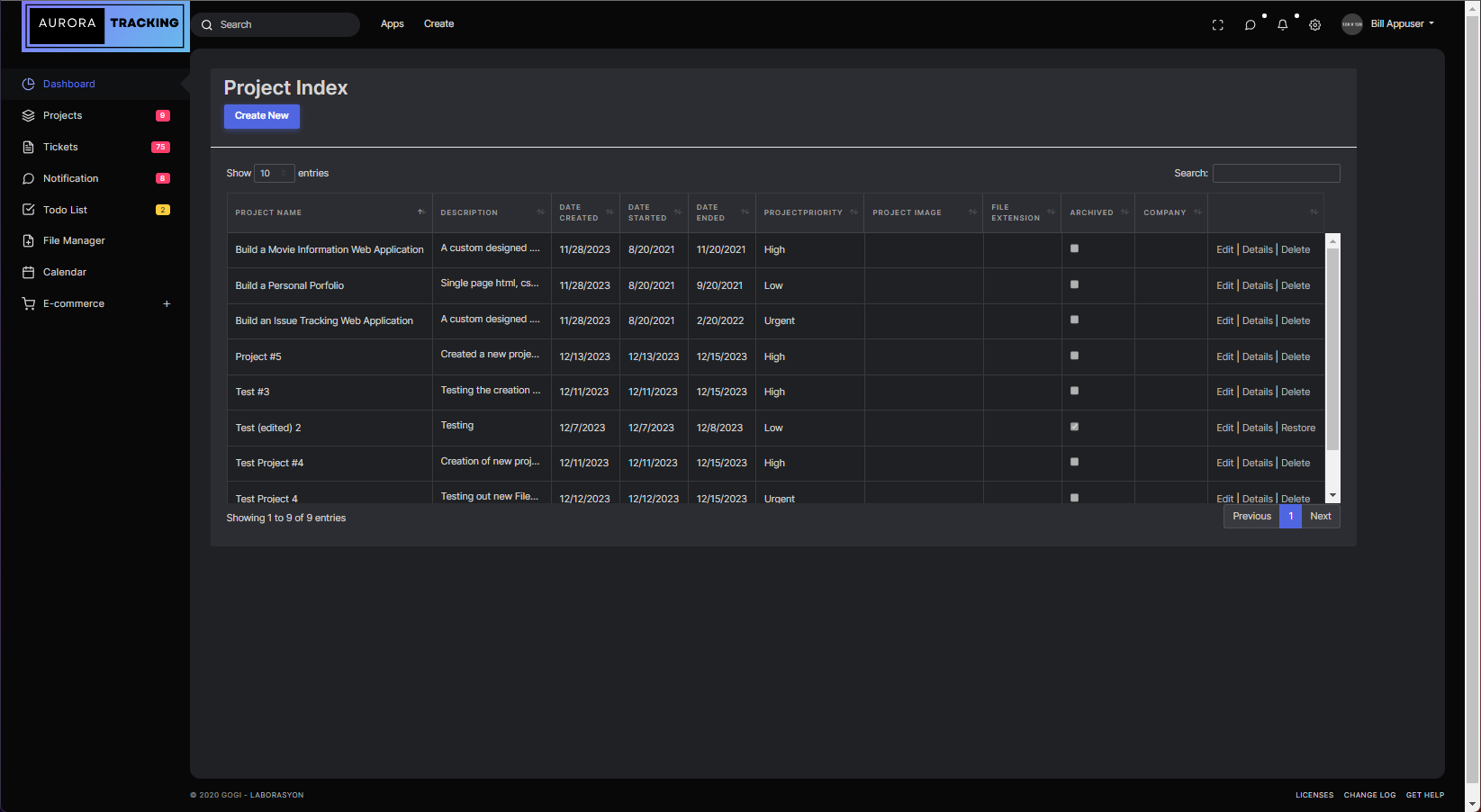The width and height of the screenshot is (1481, 812).
Task: View Details of Build a Personal Porfolio
Action: click(x=1258, y=285)
